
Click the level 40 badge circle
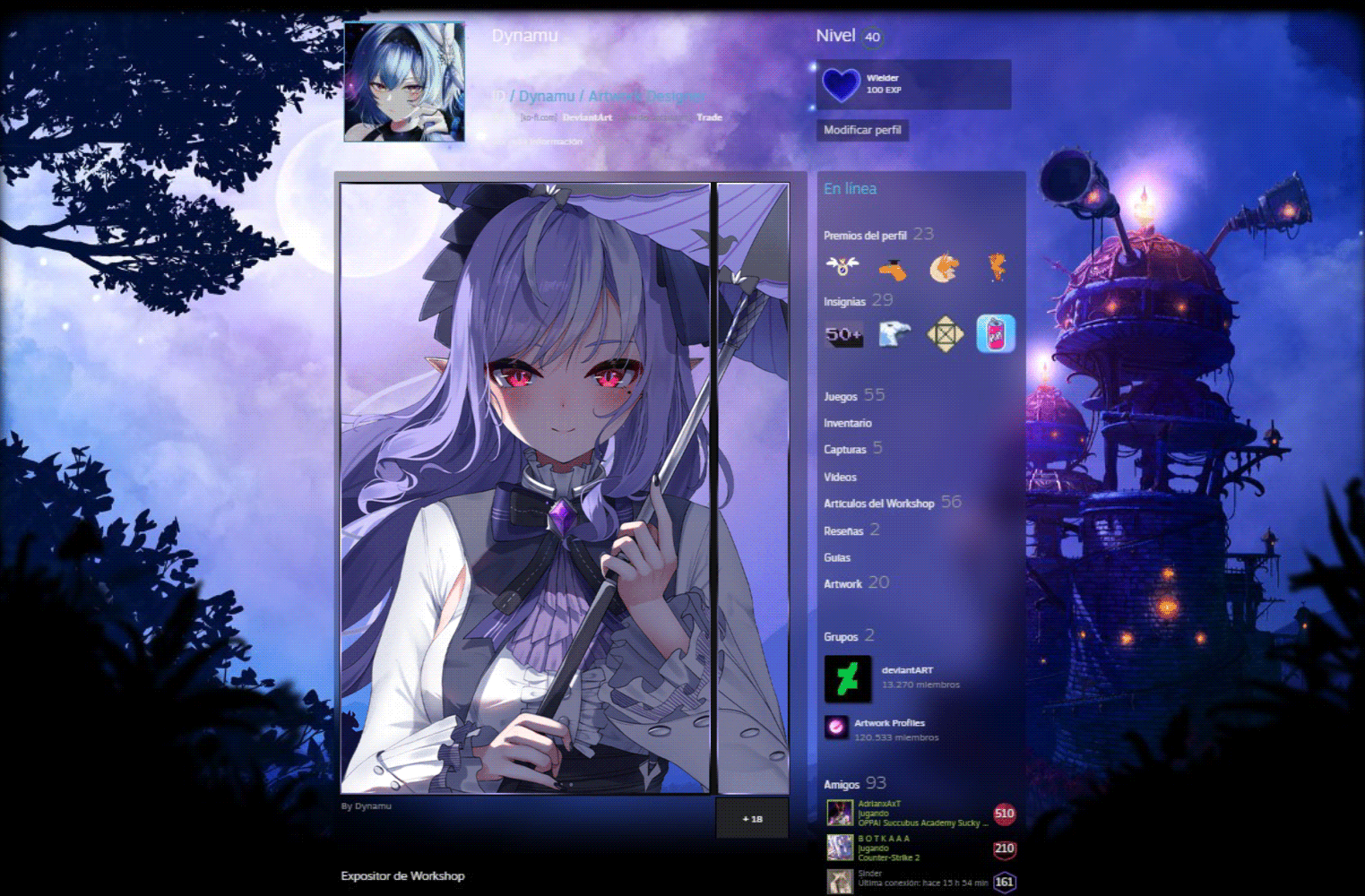(x=872, y=37)
